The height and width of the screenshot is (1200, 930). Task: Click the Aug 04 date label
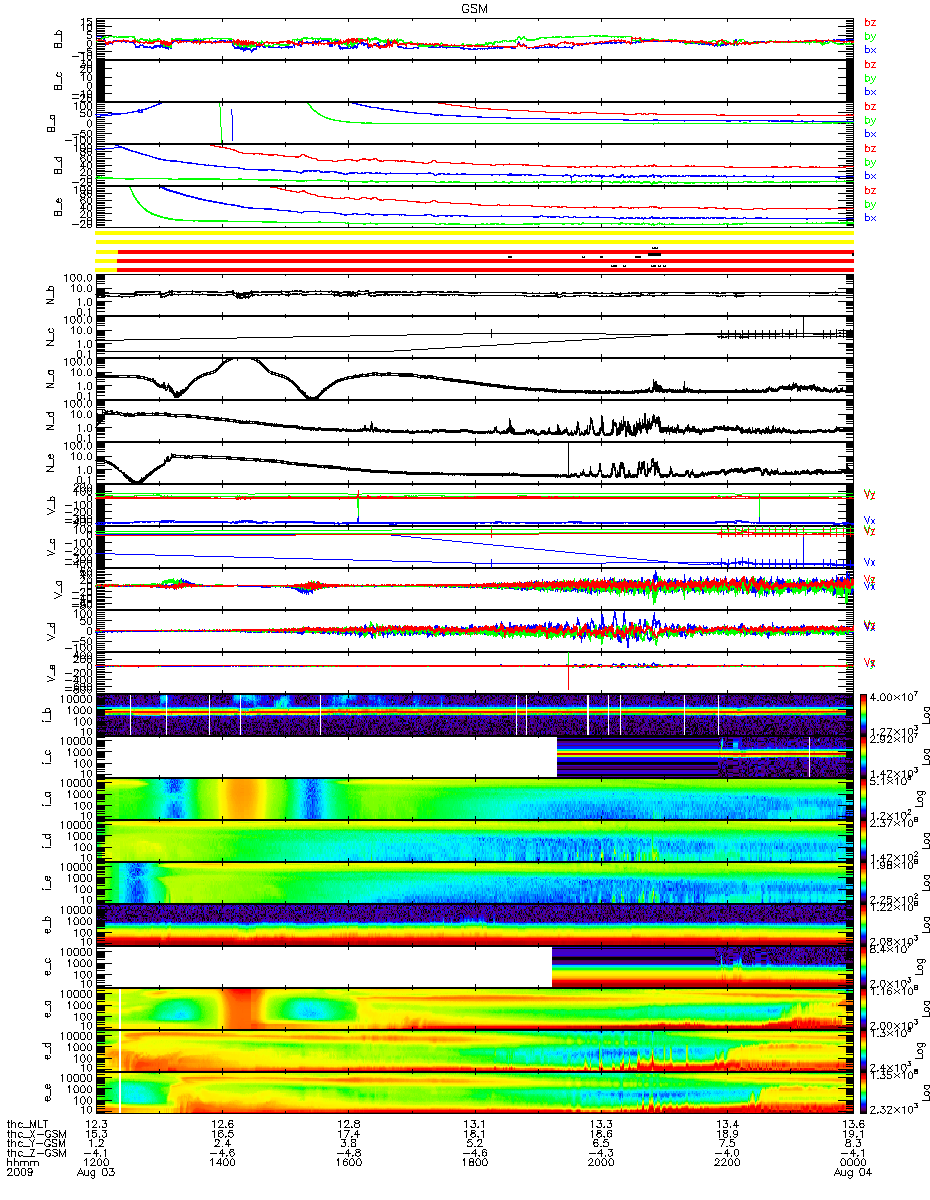click(851, 1172)
